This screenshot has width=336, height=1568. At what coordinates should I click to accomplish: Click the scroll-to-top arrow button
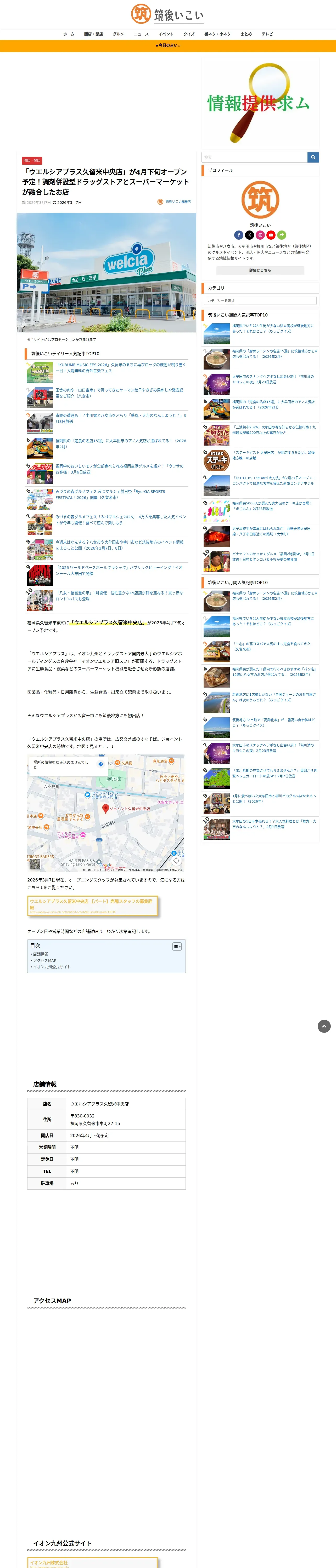(x=324, y=1026)
